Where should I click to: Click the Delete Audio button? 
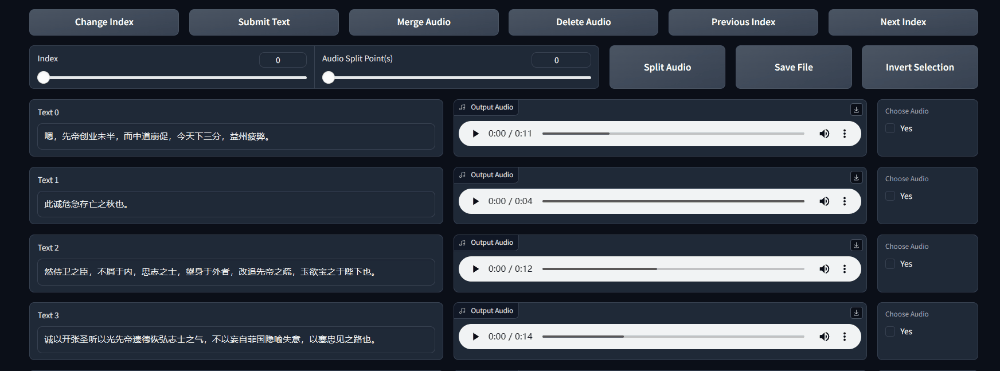click(583, 22)
